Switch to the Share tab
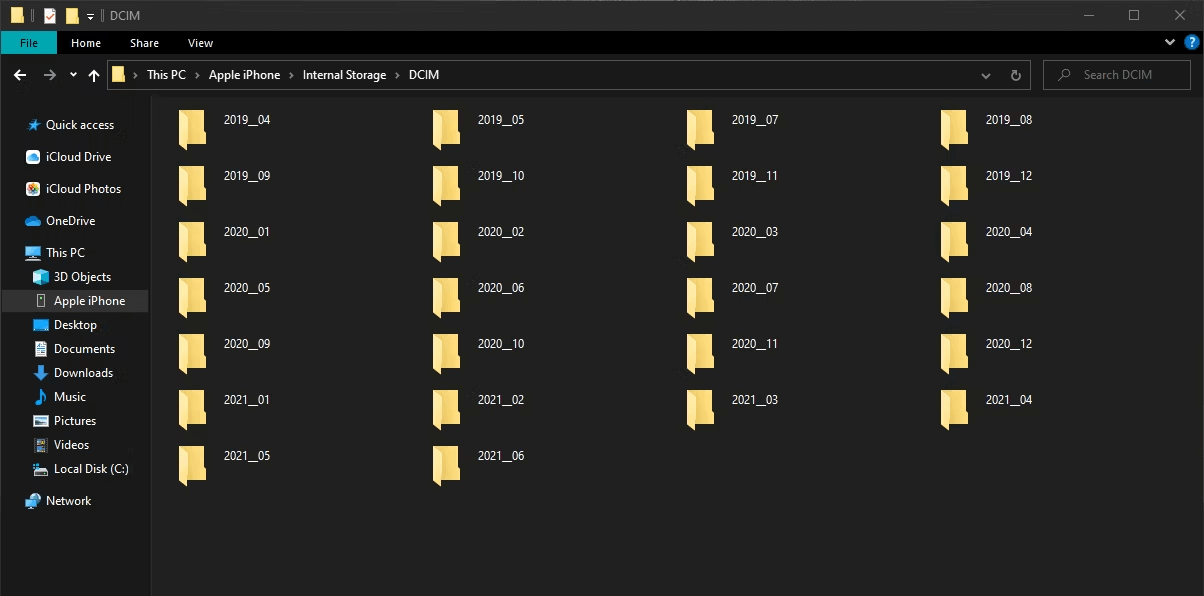1204x596 pixels. pos(144,43)
